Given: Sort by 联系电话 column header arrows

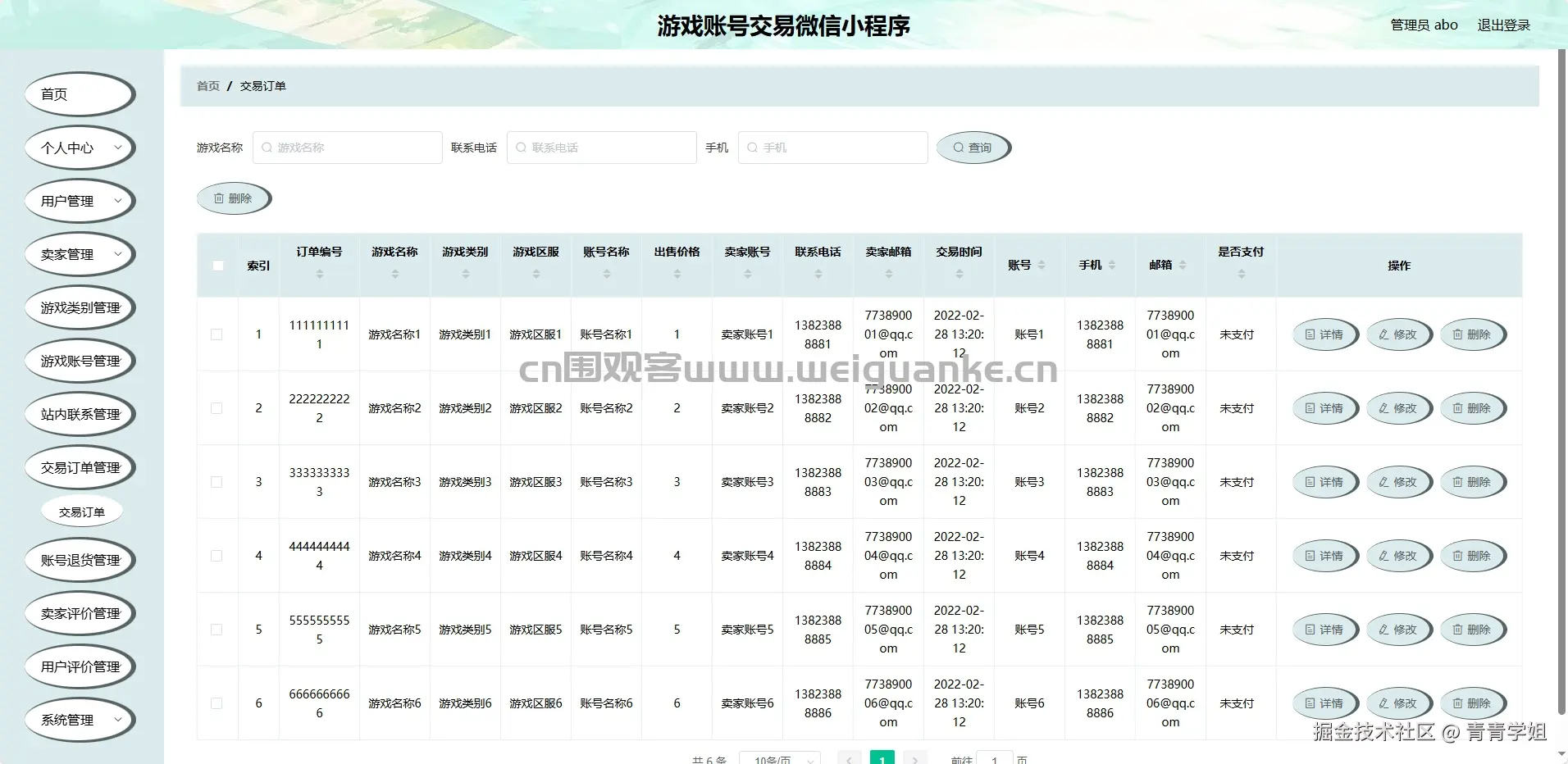Looking at the screenshot, I should point(818,275).
